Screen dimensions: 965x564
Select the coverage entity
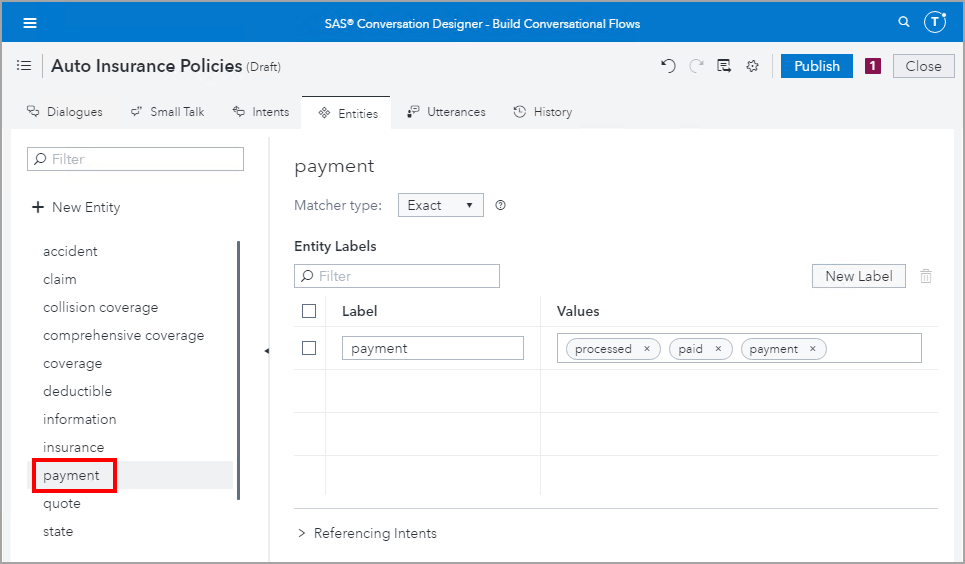[x=73, y=363]
